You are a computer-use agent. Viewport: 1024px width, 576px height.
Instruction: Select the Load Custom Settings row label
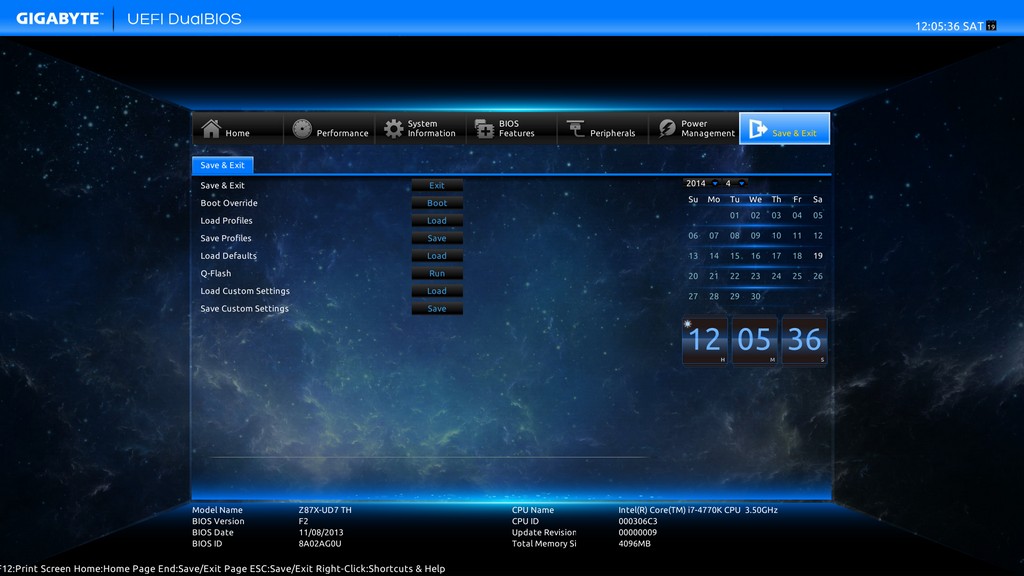(245, 291)
